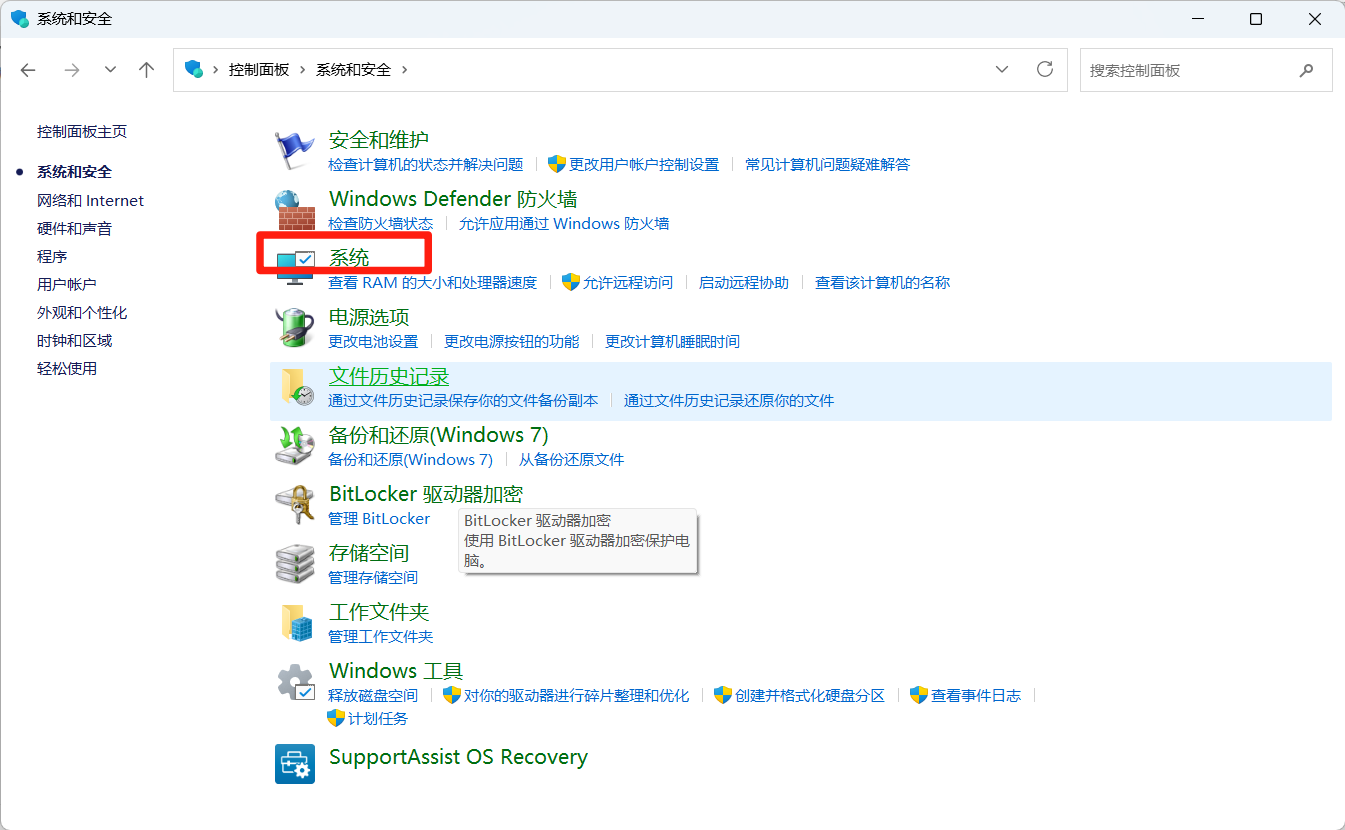This screenshot has height=830, width=1345.
Task: Click the shield icon beside 查看事件日志
Action: tap(919, 695)
